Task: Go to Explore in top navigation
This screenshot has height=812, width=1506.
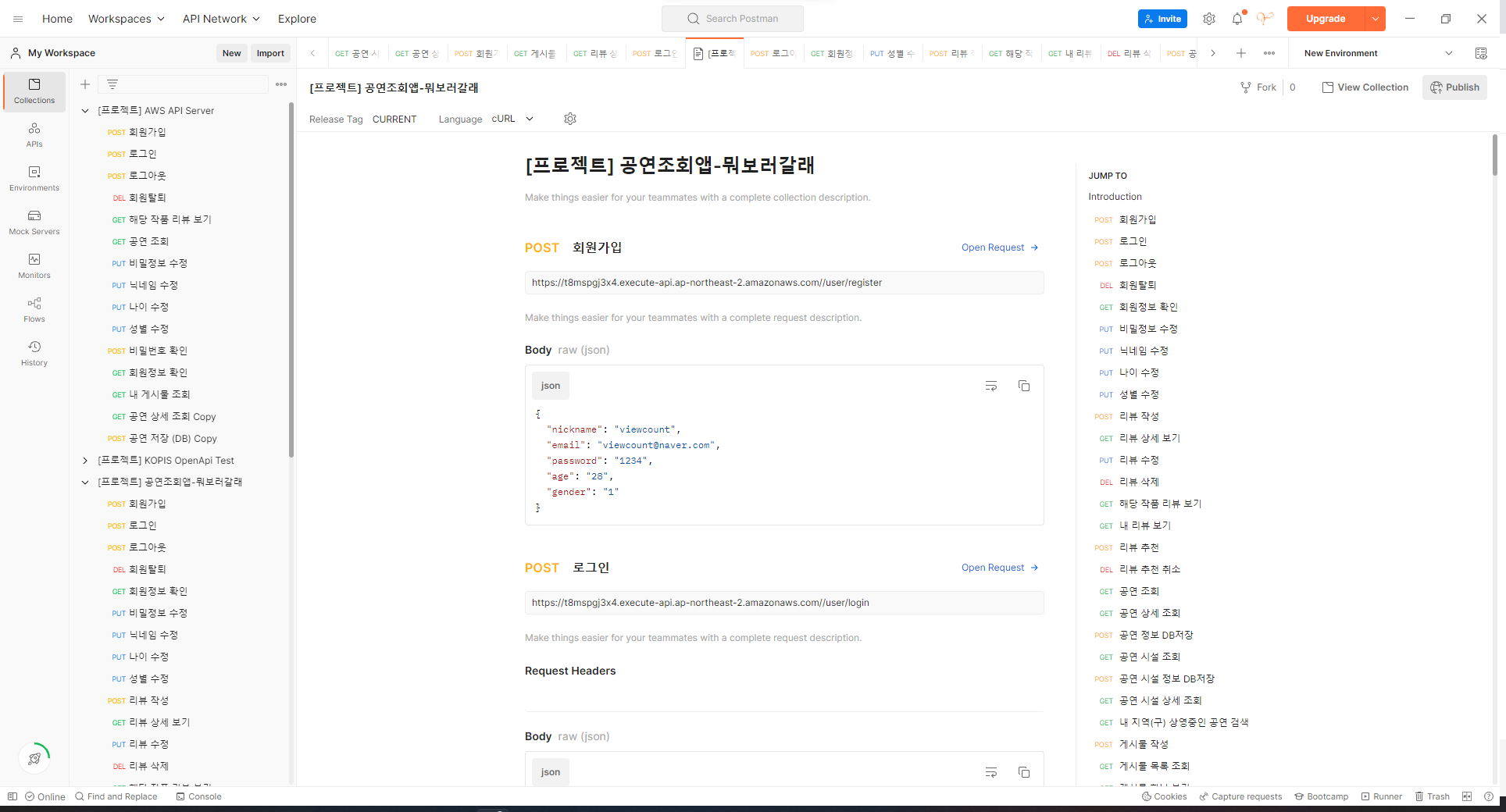Action: pyautogui.click(x=297, y=19)
